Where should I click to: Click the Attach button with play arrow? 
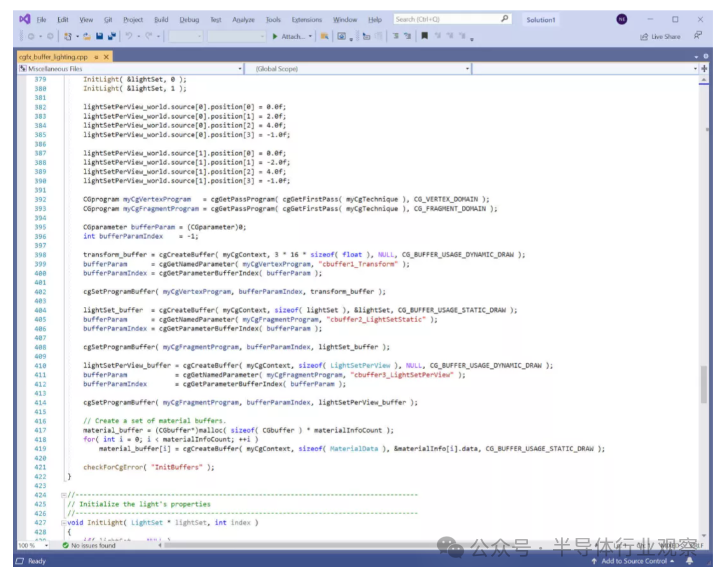tap(292, 36)
